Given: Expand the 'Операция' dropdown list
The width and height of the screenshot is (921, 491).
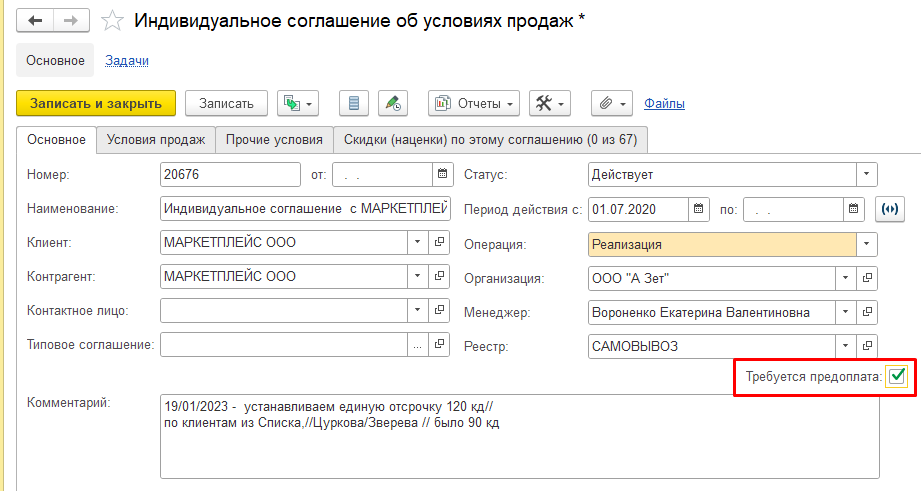Looking at the screenshot, I should pos(866,244).
